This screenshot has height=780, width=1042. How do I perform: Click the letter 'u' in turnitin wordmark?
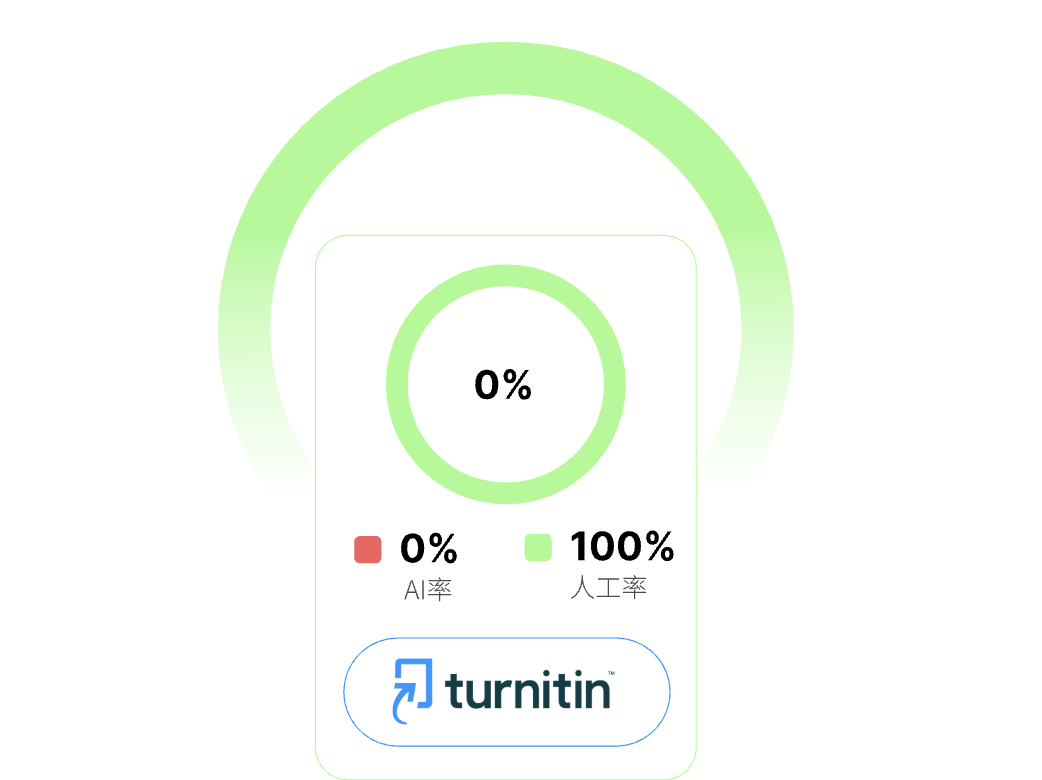pyautogui.click(x=475, y=692)
